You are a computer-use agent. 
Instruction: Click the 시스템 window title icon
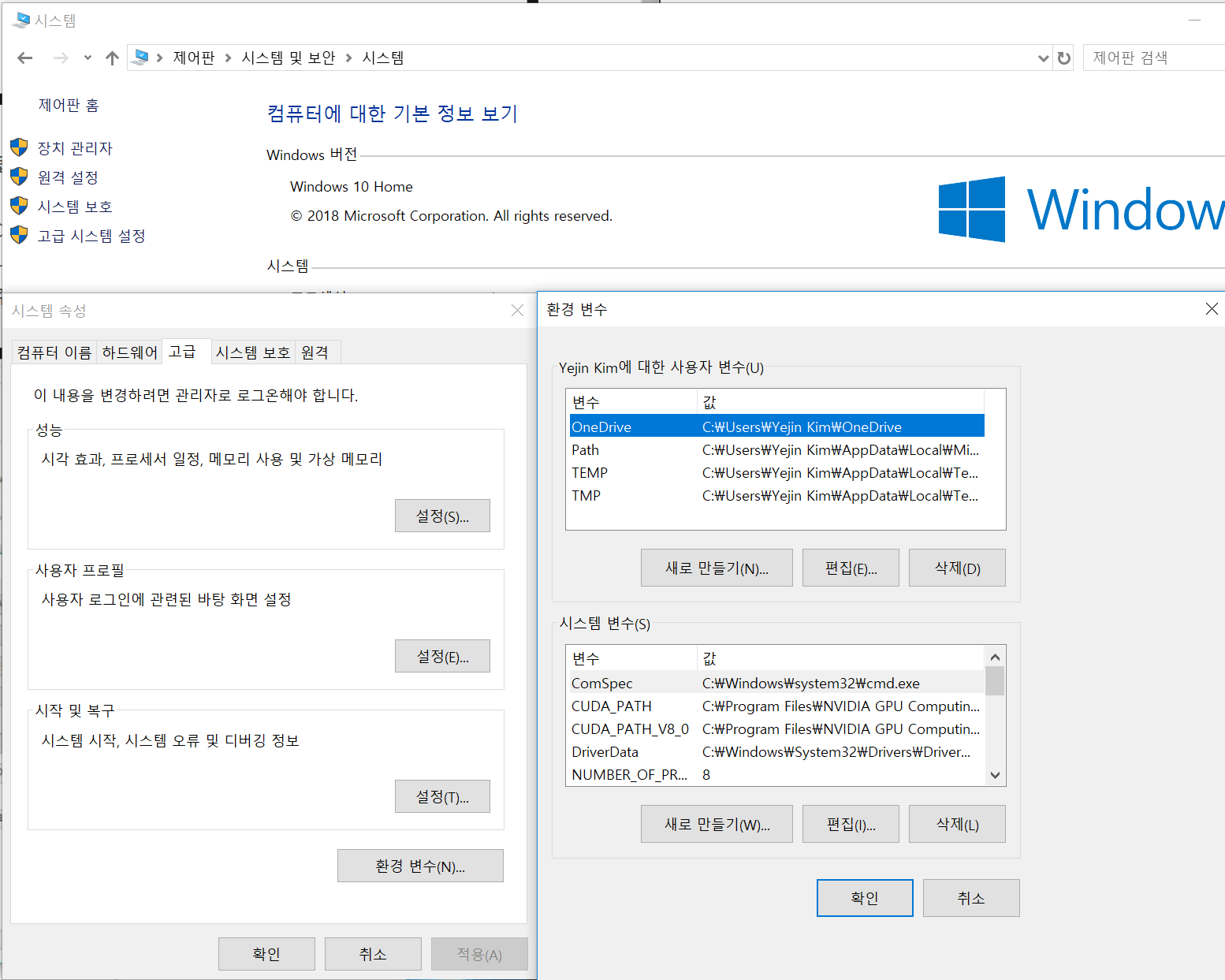point(21,20)
